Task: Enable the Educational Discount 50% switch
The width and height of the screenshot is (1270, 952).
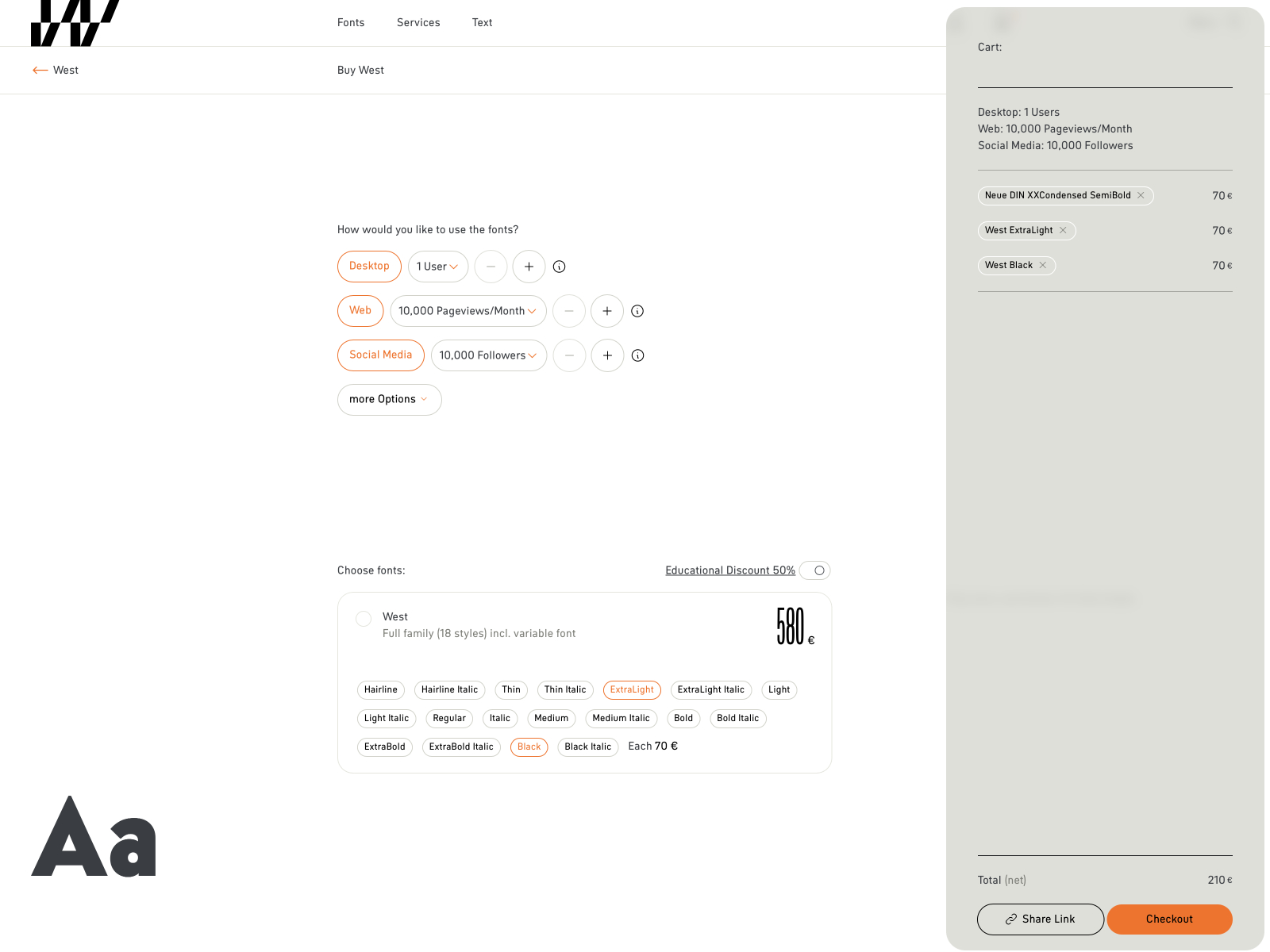Action: (815, 570)
